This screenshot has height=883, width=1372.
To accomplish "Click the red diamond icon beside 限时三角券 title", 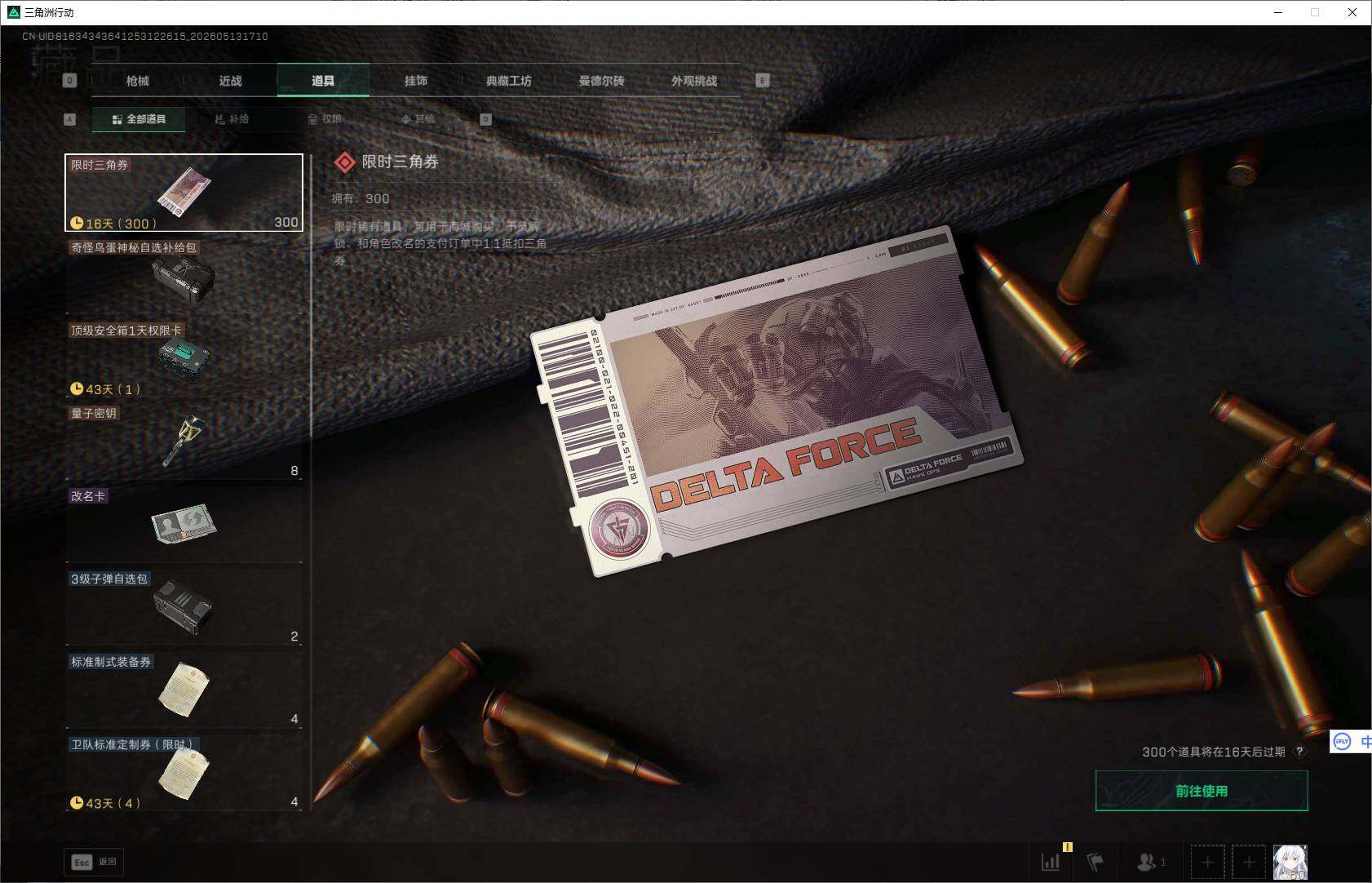I will 345,162.
